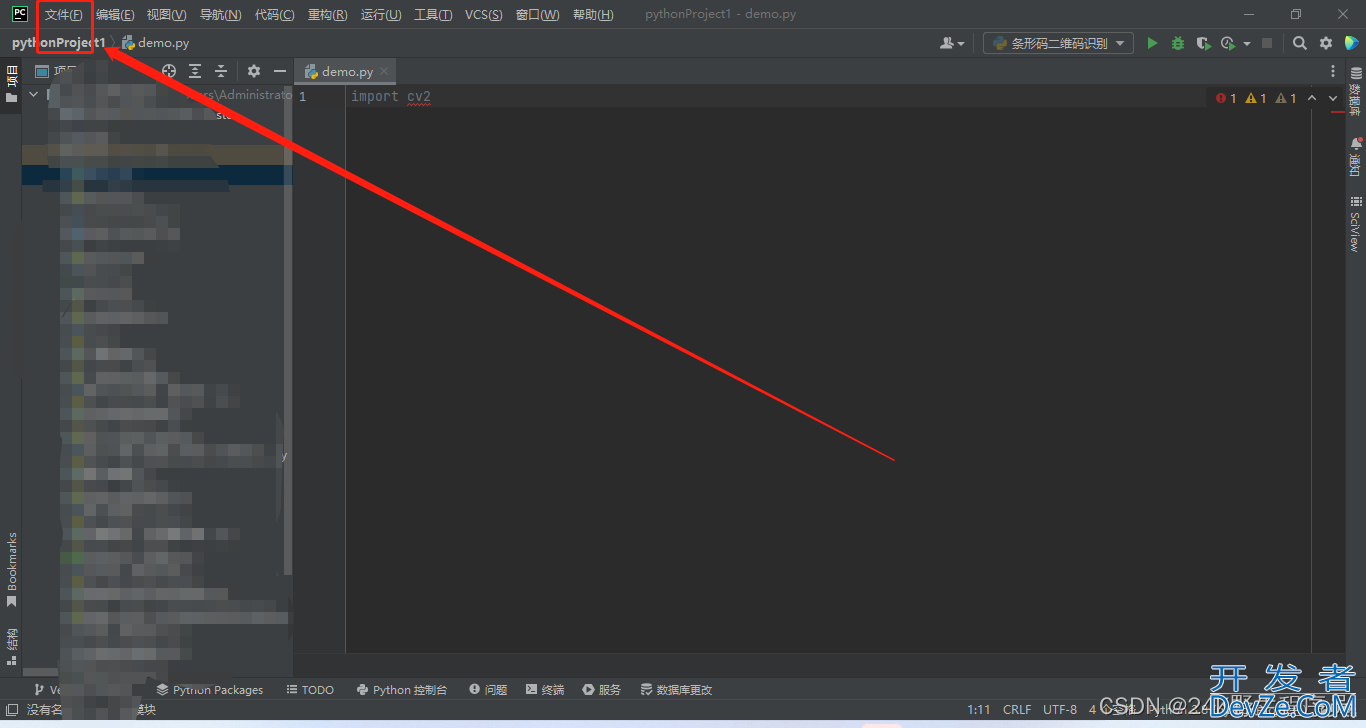Open IDE settings gear in top toolbar
This screenshot has width=1366, height=728.
pos(1326,43)
